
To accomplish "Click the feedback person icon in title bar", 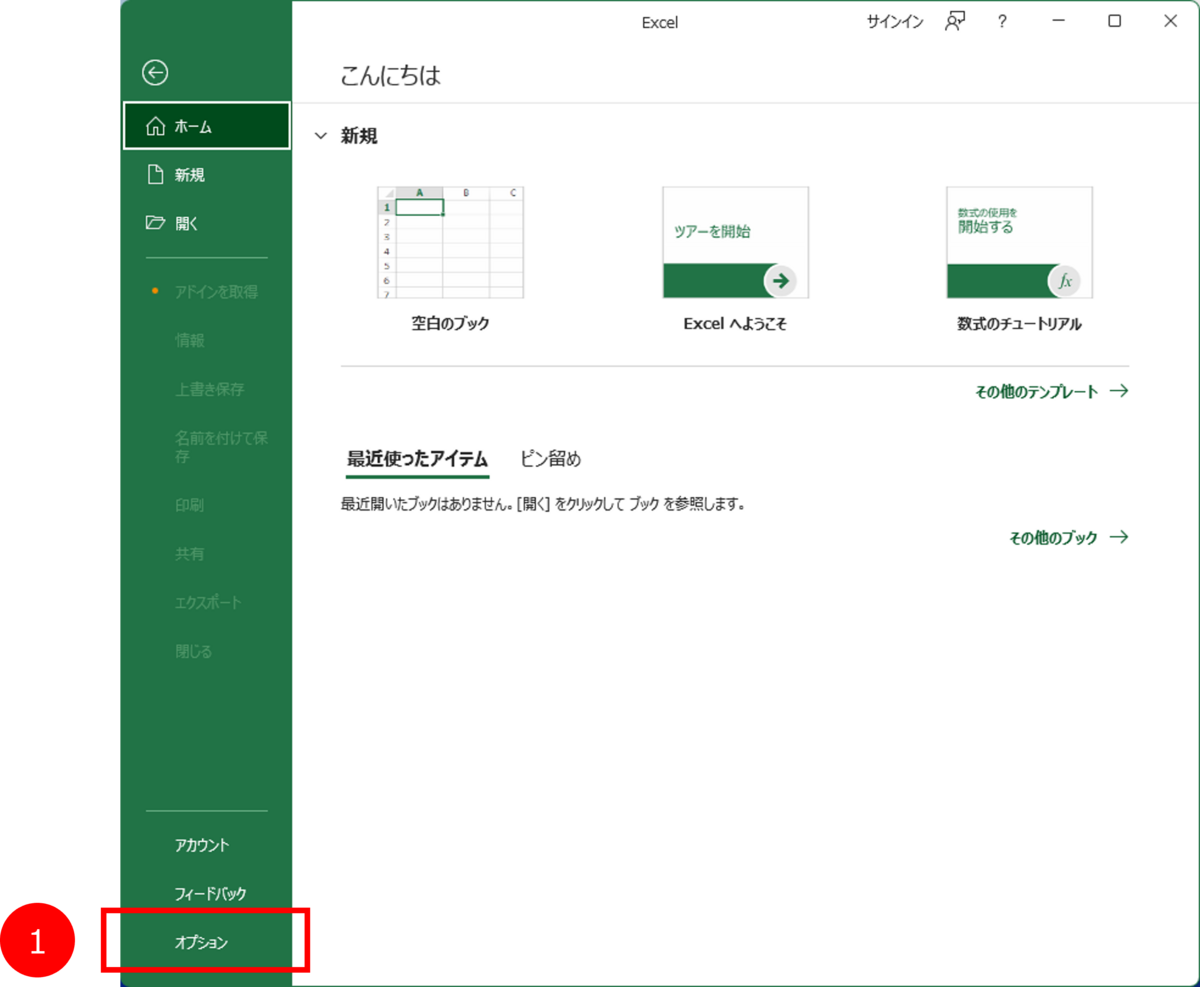I will pos(955,21).
